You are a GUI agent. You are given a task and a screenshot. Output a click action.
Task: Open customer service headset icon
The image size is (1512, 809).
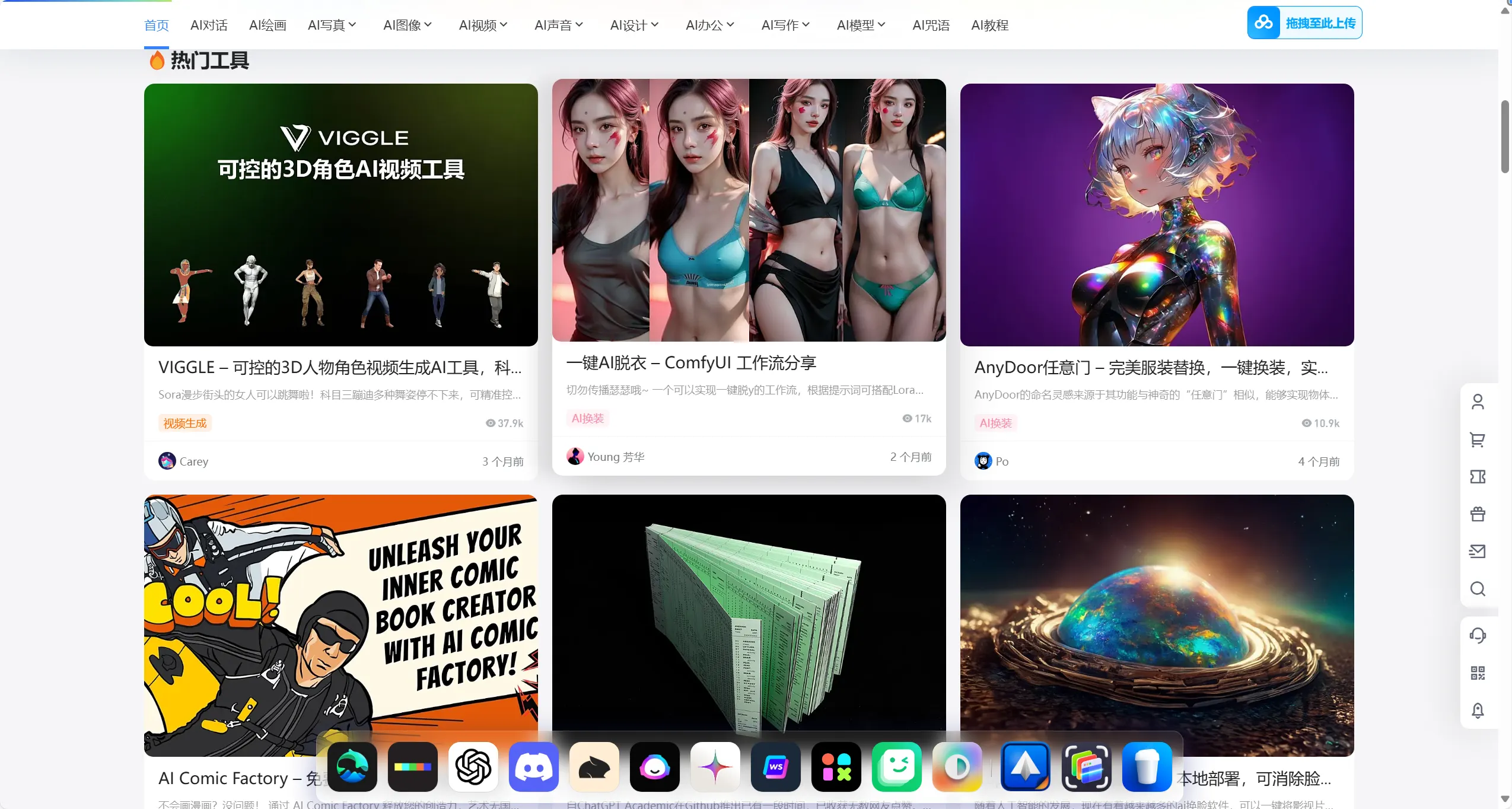coord(1478,636)
